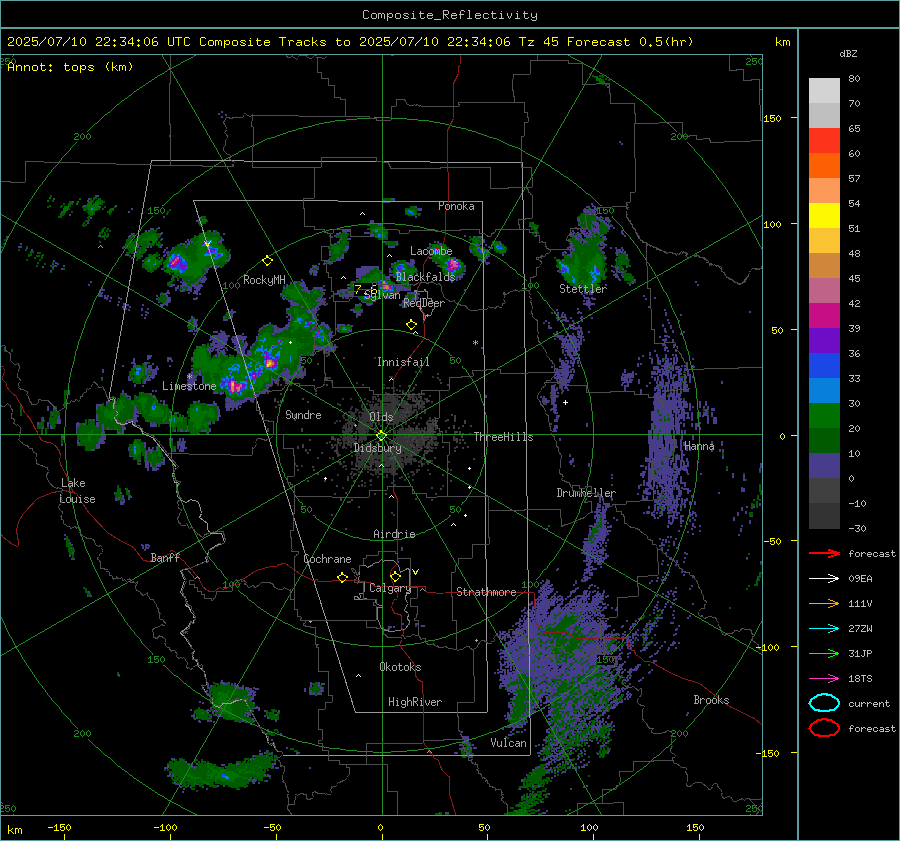The height and width of the screenshot is (841, 900).
Task: Select the blue 36-33 dBZ color swatch
Action: click(x=824, y=366)
